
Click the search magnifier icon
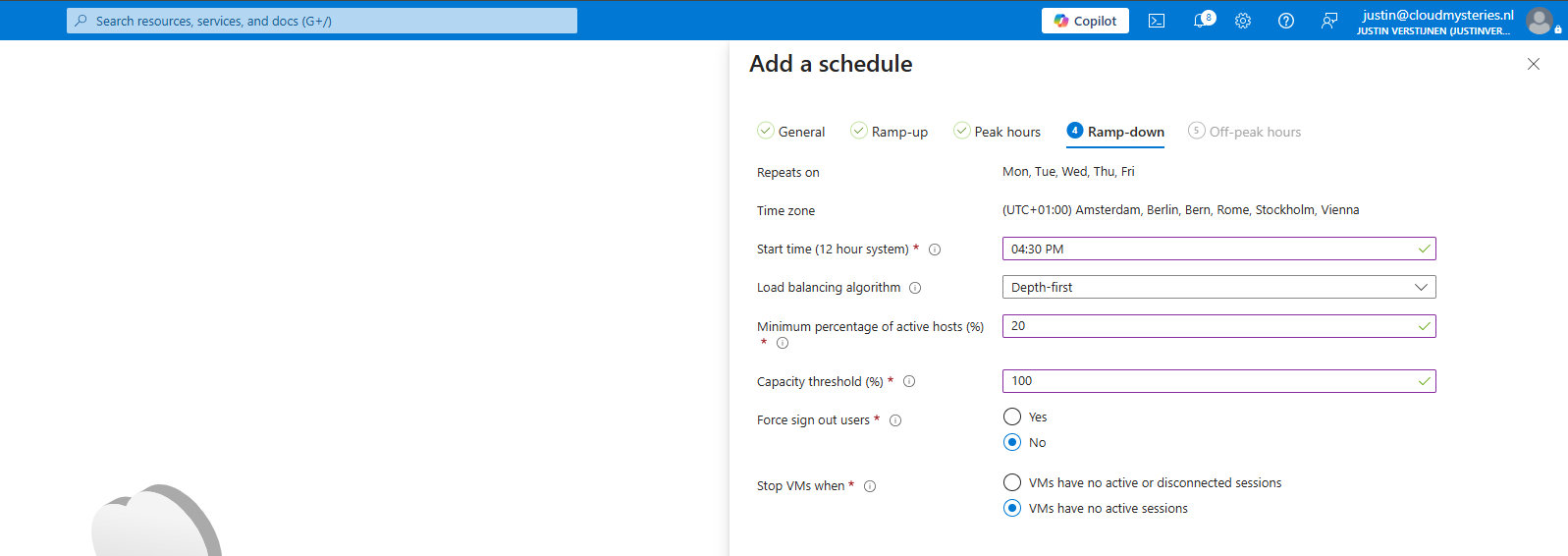pyautogui.click(x=81, y=21)
